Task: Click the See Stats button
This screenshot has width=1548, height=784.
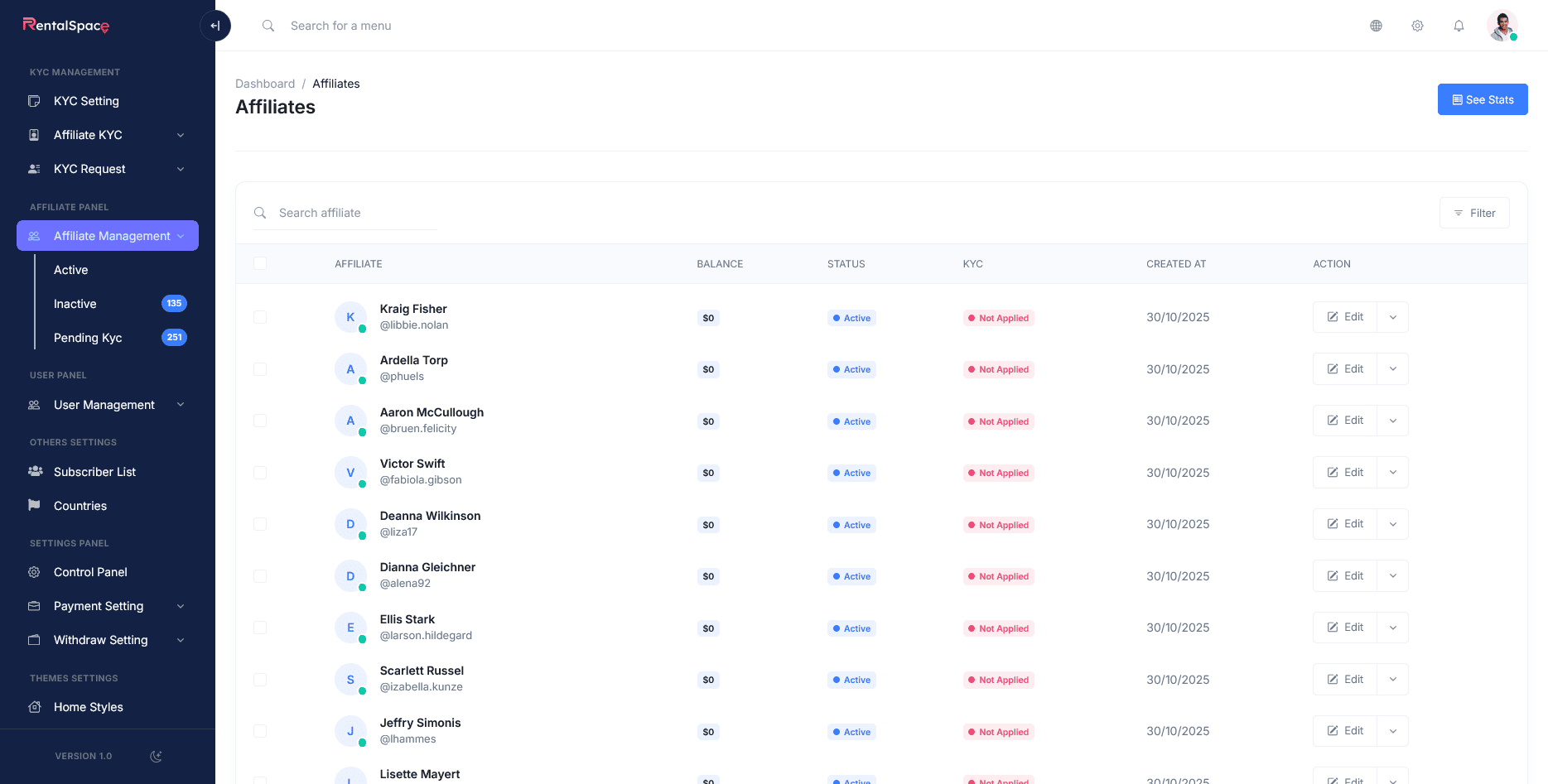Action: (1482, 99)
